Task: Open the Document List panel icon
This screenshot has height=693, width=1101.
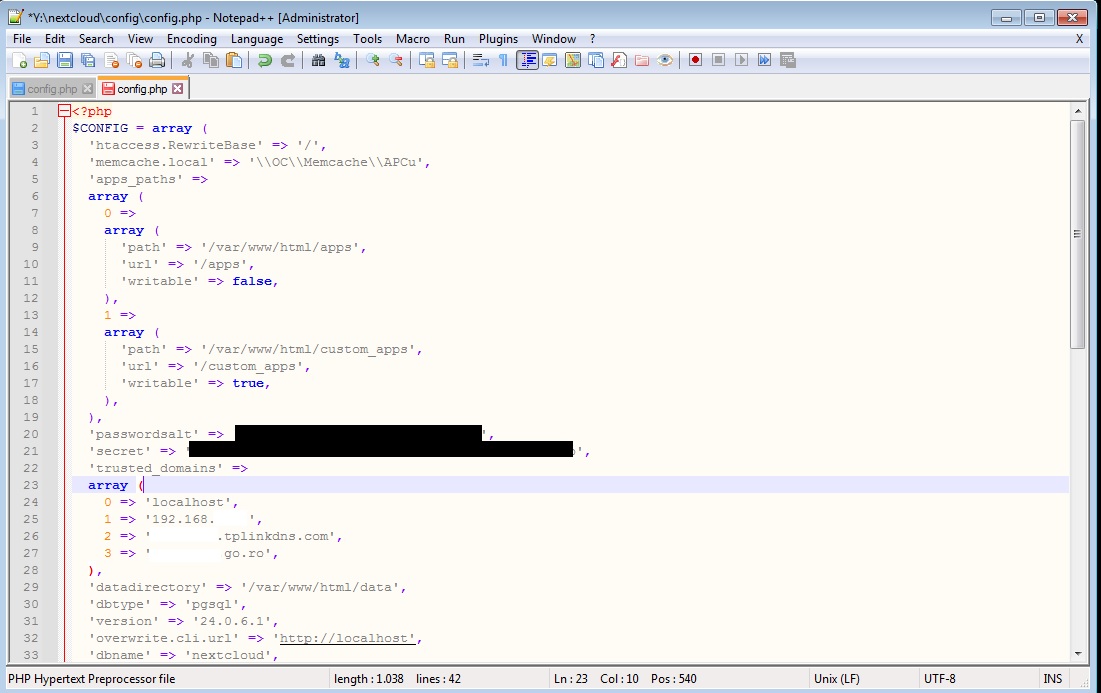Action: (x=596, y=60)
